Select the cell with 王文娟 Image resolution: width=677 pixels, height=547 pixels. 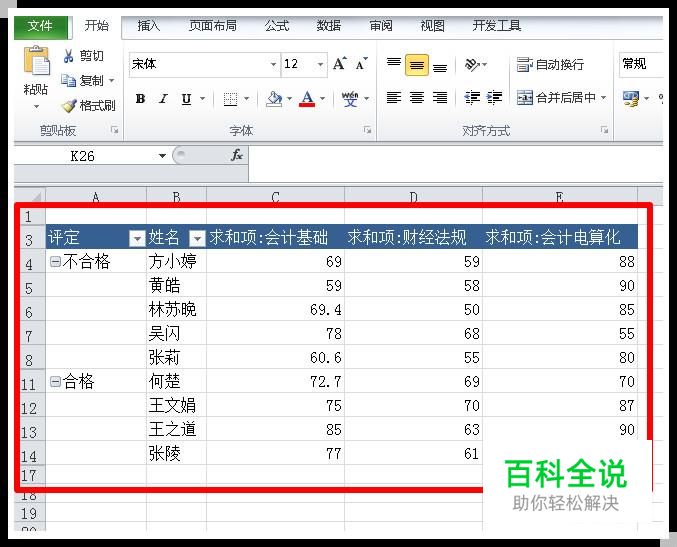176,405
